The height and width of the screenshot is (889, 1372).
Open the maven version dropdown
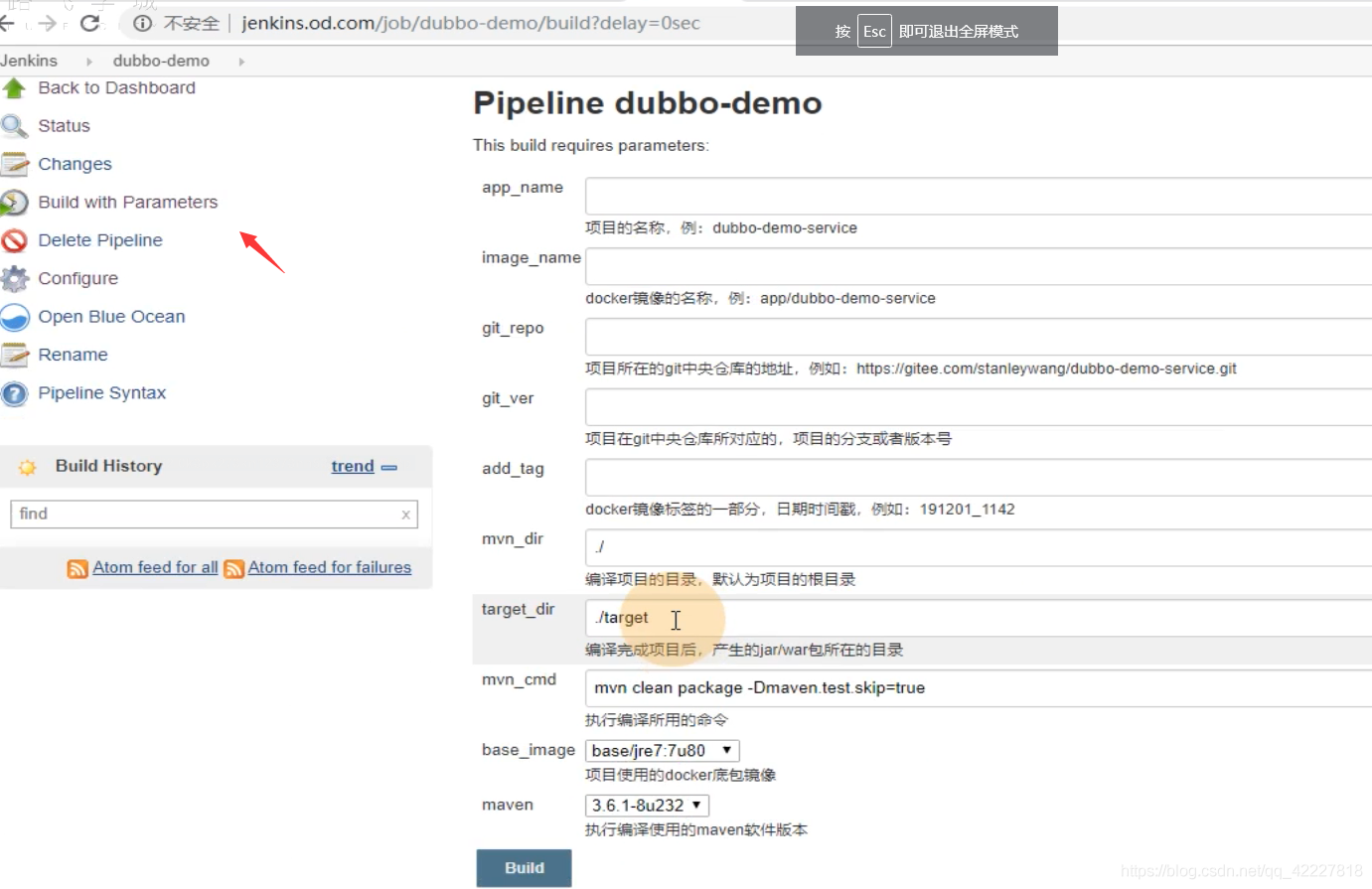[x=648, y=806]
